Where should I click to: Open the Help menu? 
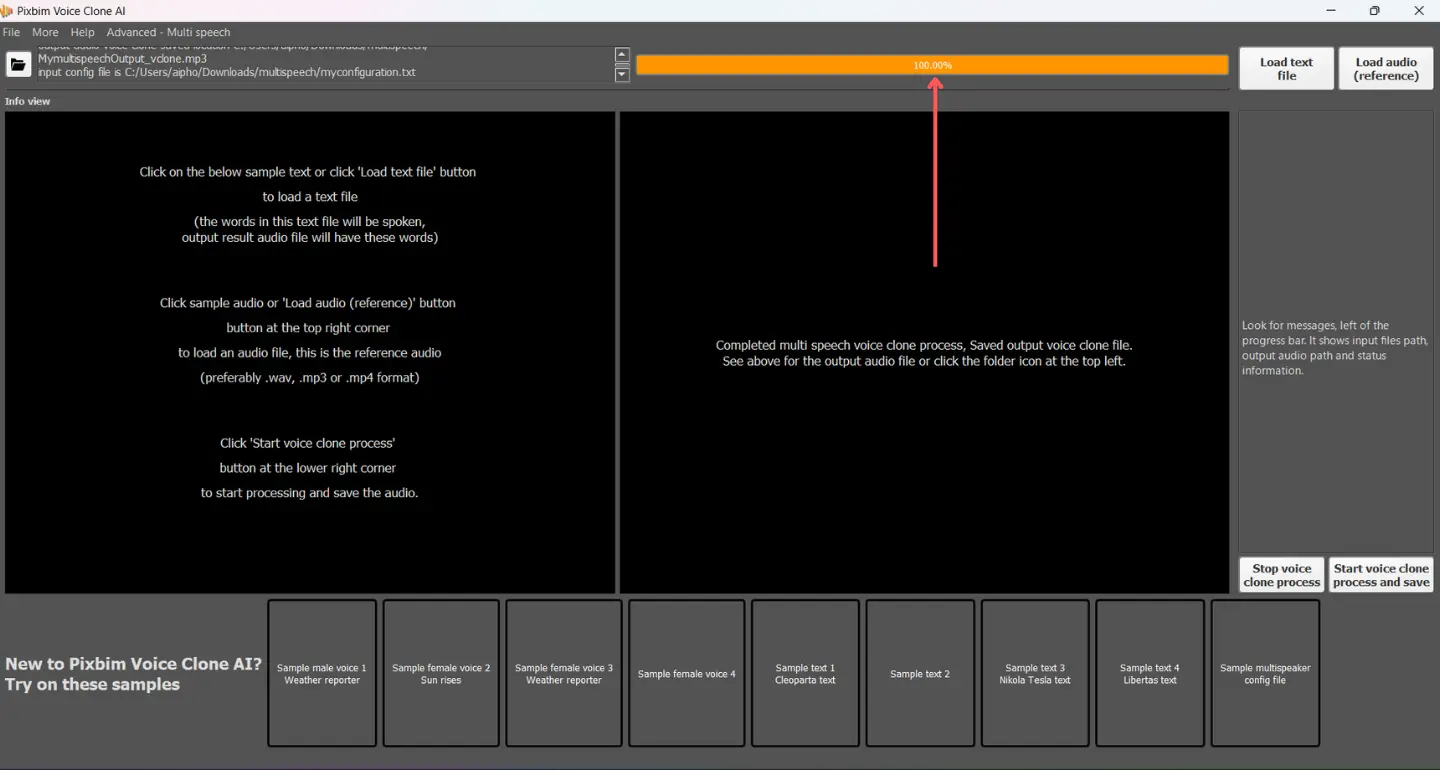[x=82, y=32]
